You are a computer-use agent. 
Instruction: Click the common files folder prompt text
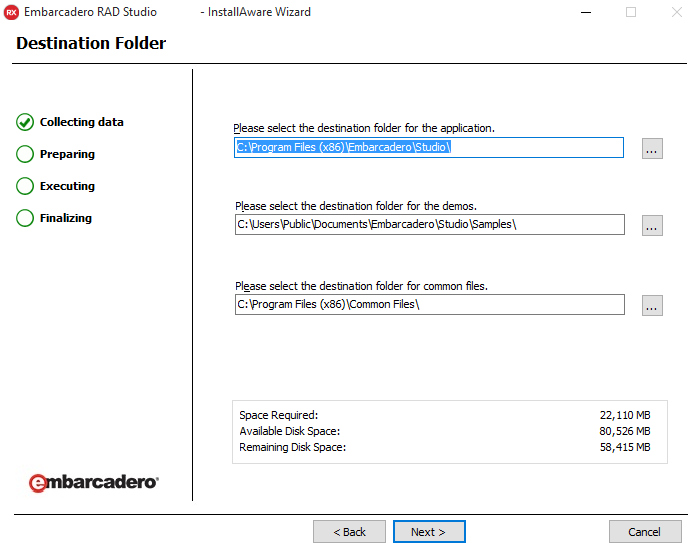click(362, 286)
